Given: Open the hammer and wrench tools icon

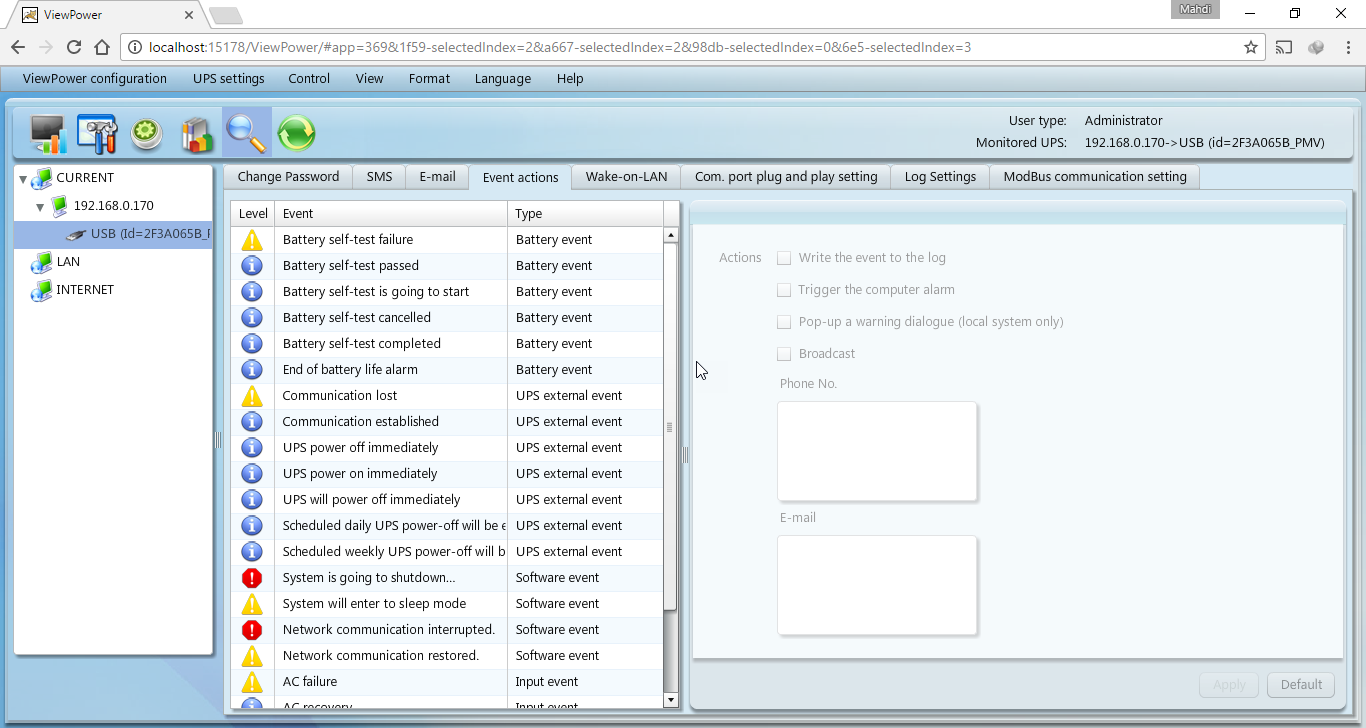Looking at the screenshot, I should tap(97, 133).
